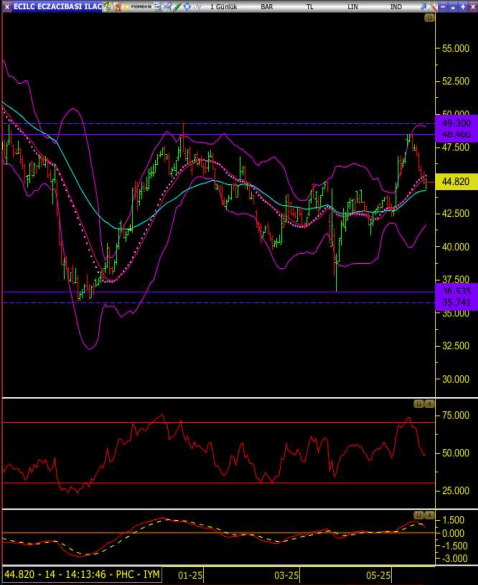The image size is (478, 585).
Task: Click the pin icon on the title bar
Action: coord(423,7)
